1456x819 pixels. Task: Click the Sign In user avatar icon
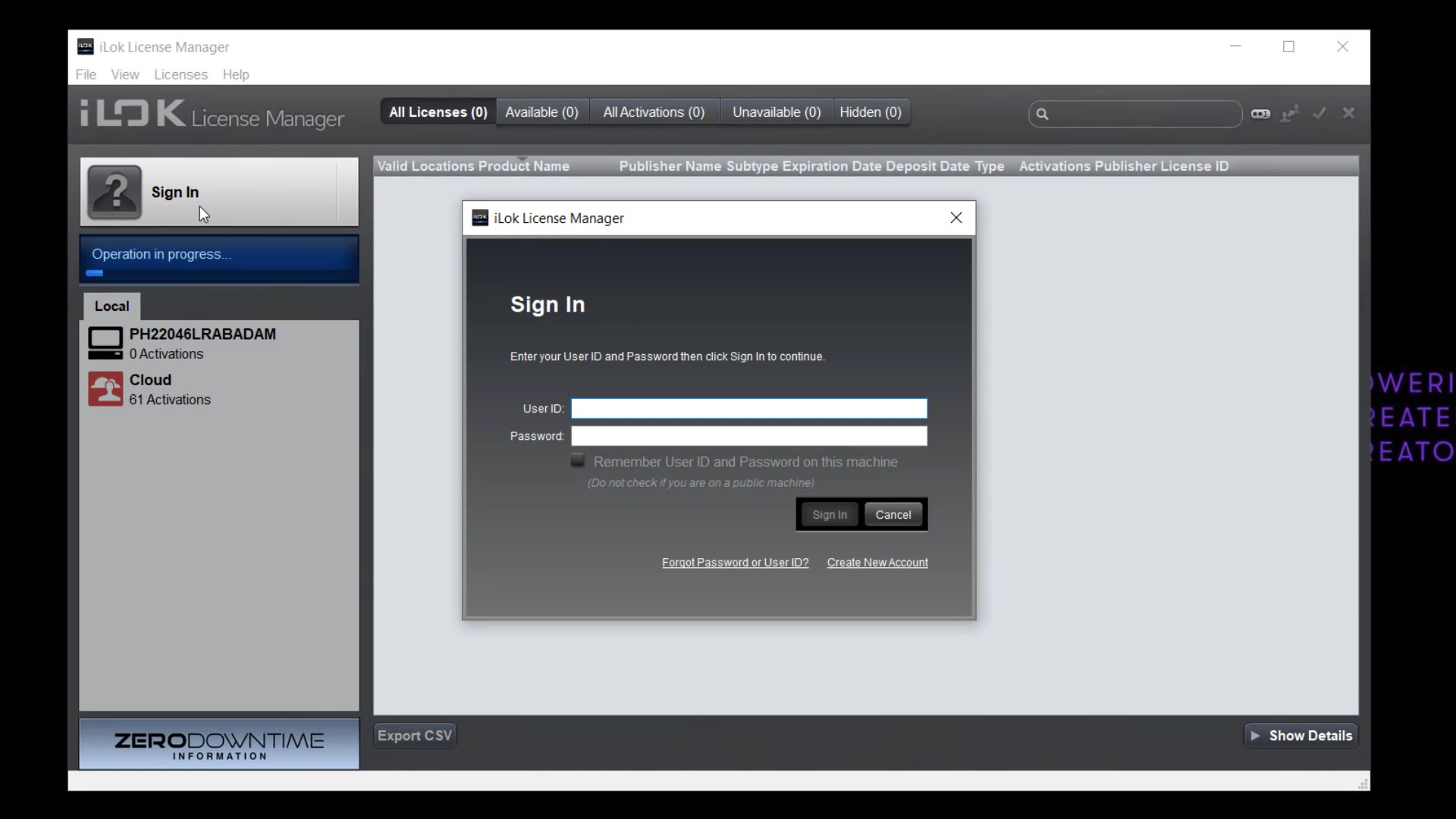114,191
